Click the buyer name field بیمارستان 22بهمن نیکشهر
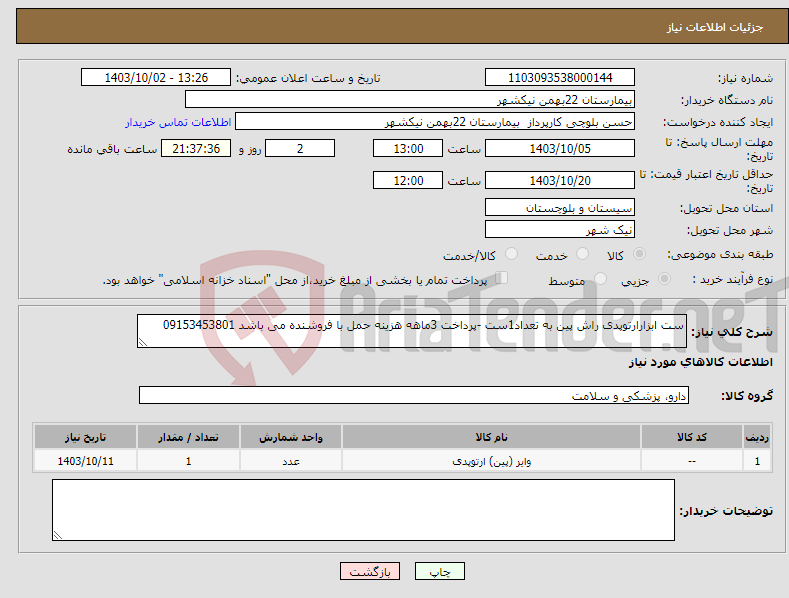This screenshot has height=598, width=789. click(x=410, y=100)
